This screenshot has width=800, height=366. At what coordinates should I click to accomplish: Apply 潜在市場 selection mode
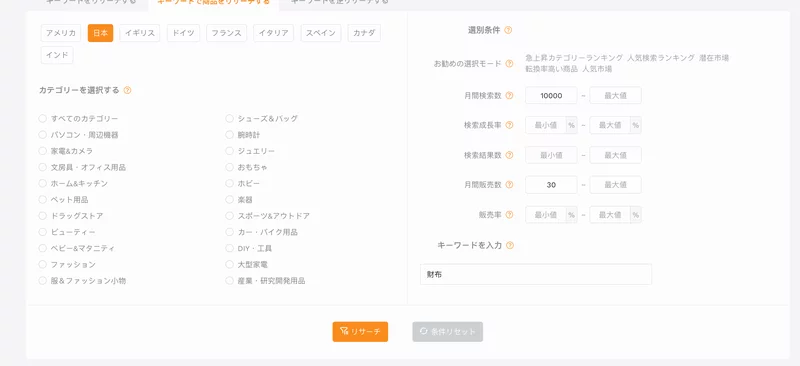point(714,58)
